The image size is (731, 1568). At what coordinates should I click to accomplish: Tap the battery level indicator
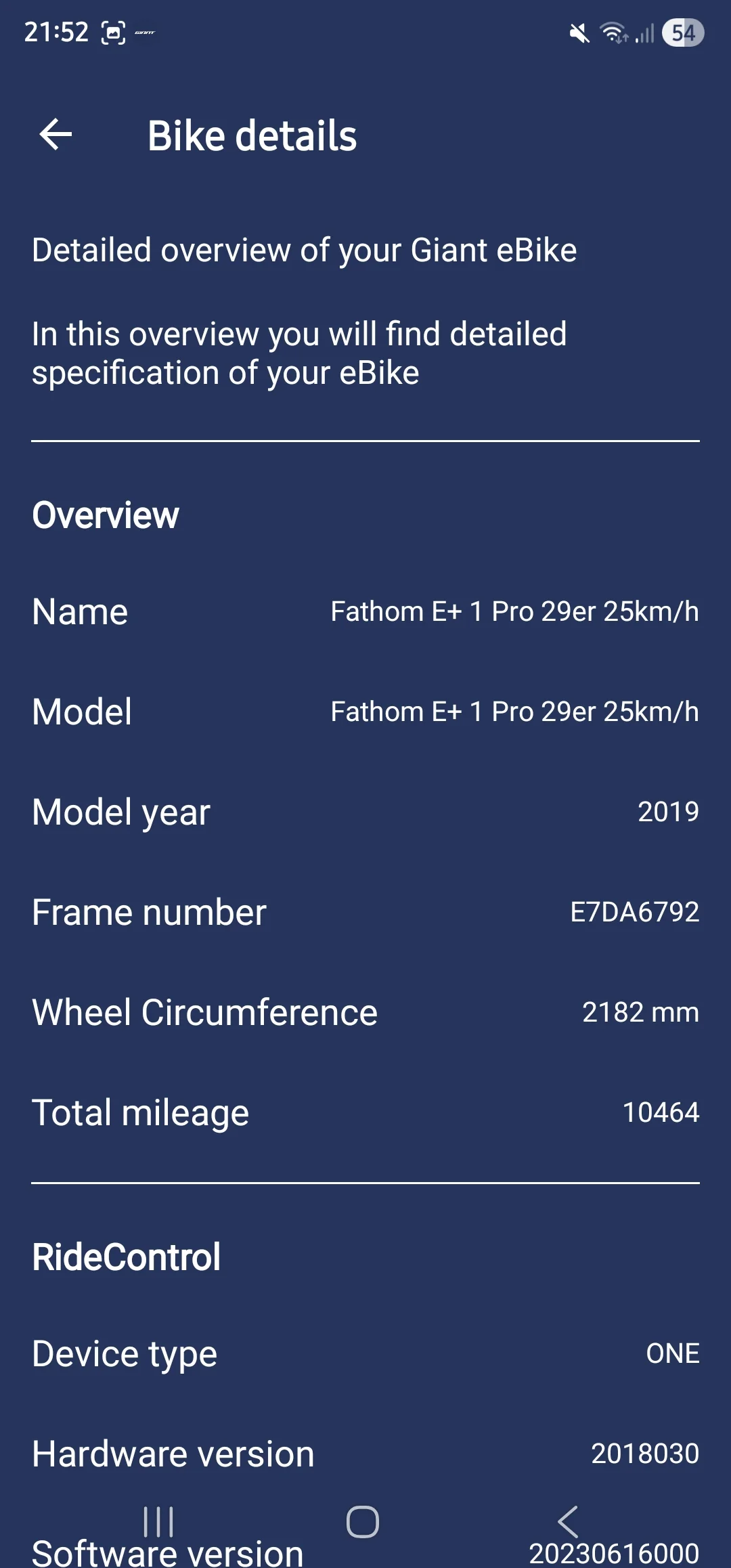683,32
